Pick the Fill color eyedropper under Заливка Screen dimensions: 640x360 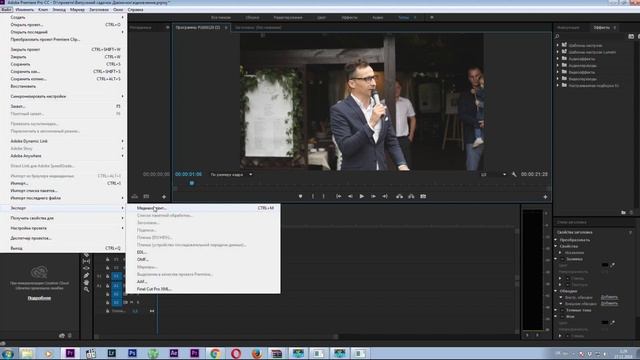click(x=613, y=265)
